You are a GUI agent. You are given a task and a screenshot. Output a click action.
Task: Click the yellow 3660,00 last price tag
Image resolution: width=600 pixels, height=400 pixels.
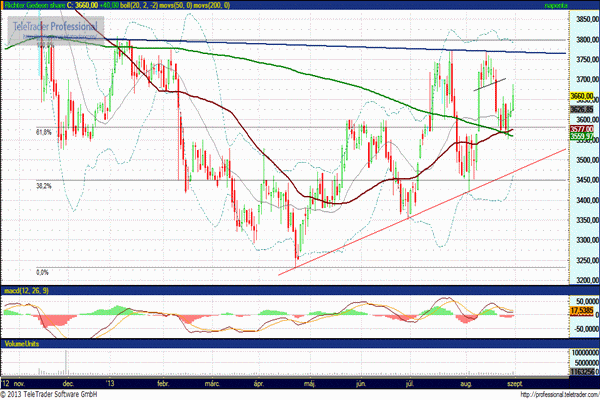(582, 95)
